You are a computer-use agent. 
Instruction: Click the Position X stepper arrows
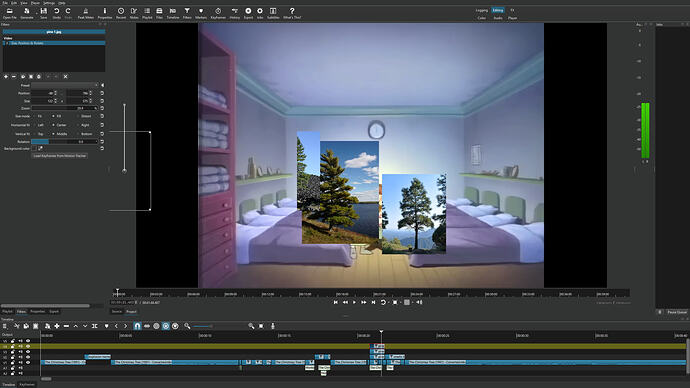tap(56, 93)
